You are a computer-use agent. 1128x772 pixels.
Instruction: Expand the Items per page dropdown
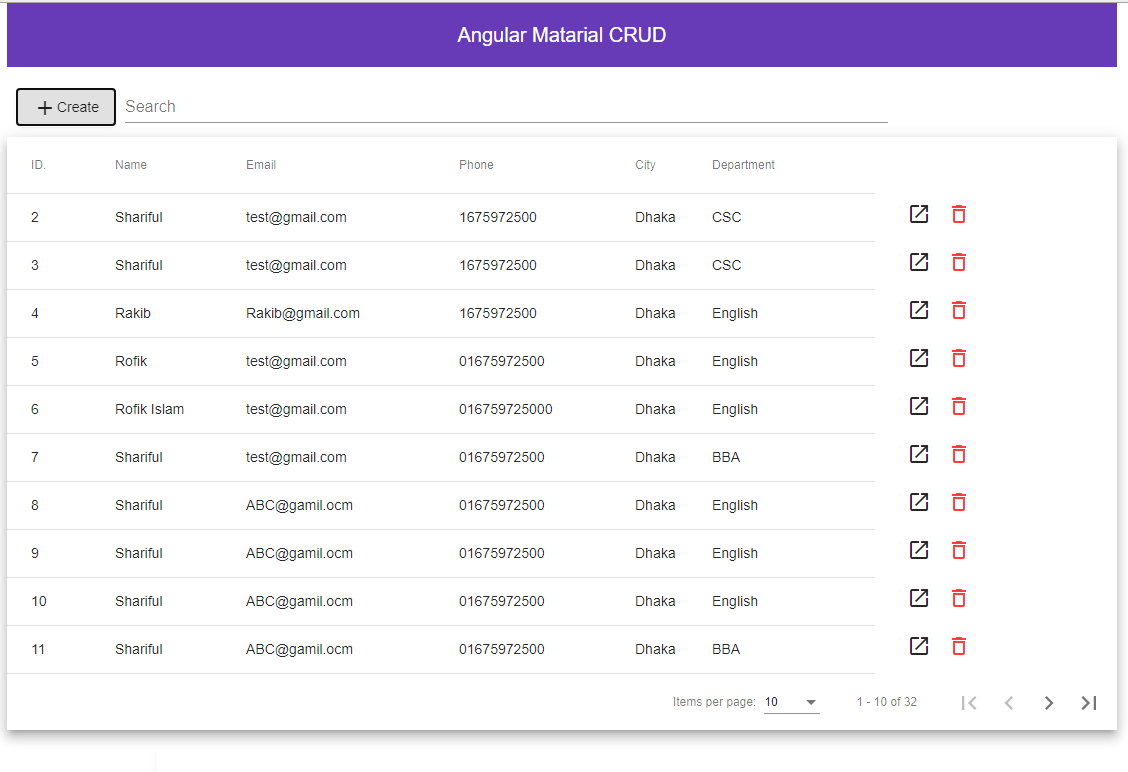[x=791, y=702]
